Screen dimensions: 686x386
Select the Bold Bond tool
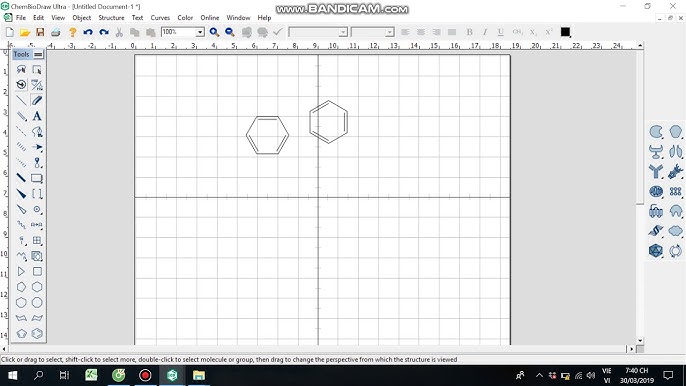[x=21, y=178]
